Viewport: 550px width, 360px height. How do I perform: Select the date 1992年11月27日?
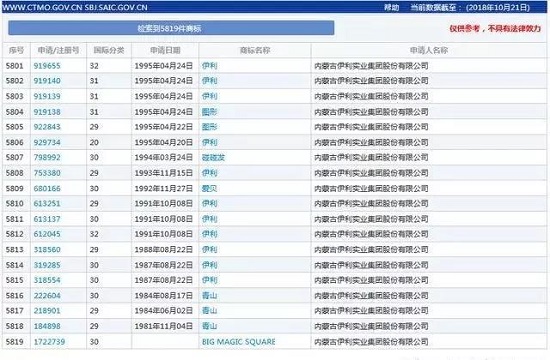pyautogui.click(x=164, y=188)
